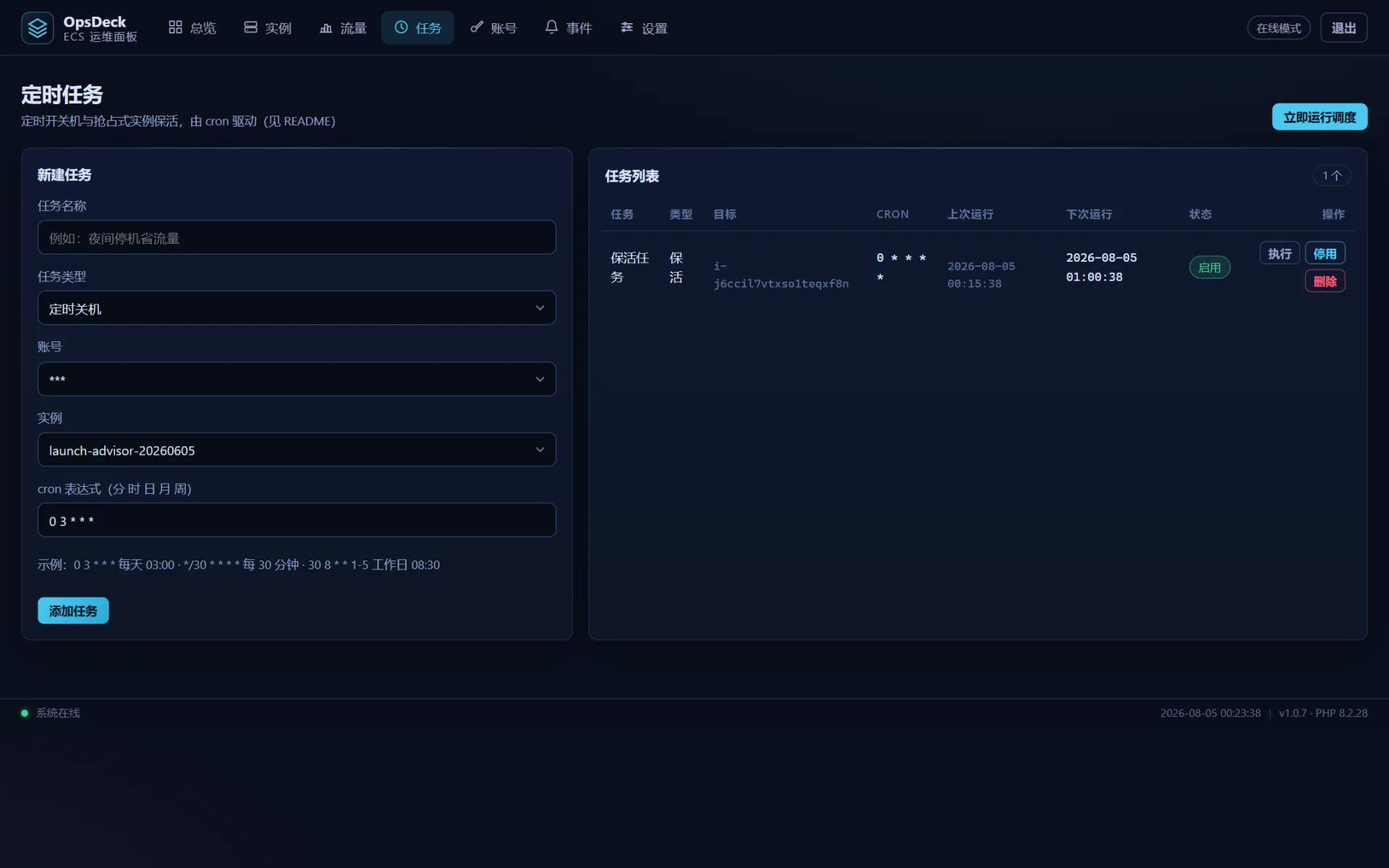Click the sliders icon beside 设置

pyautogui.click(x=626, y=27)
